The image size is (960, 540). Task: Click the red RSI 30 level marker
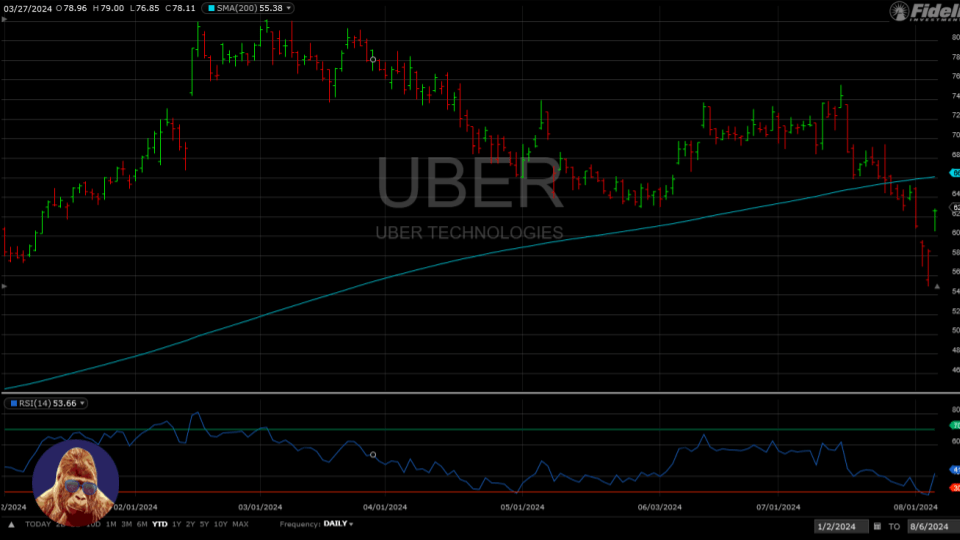point(955,487)
